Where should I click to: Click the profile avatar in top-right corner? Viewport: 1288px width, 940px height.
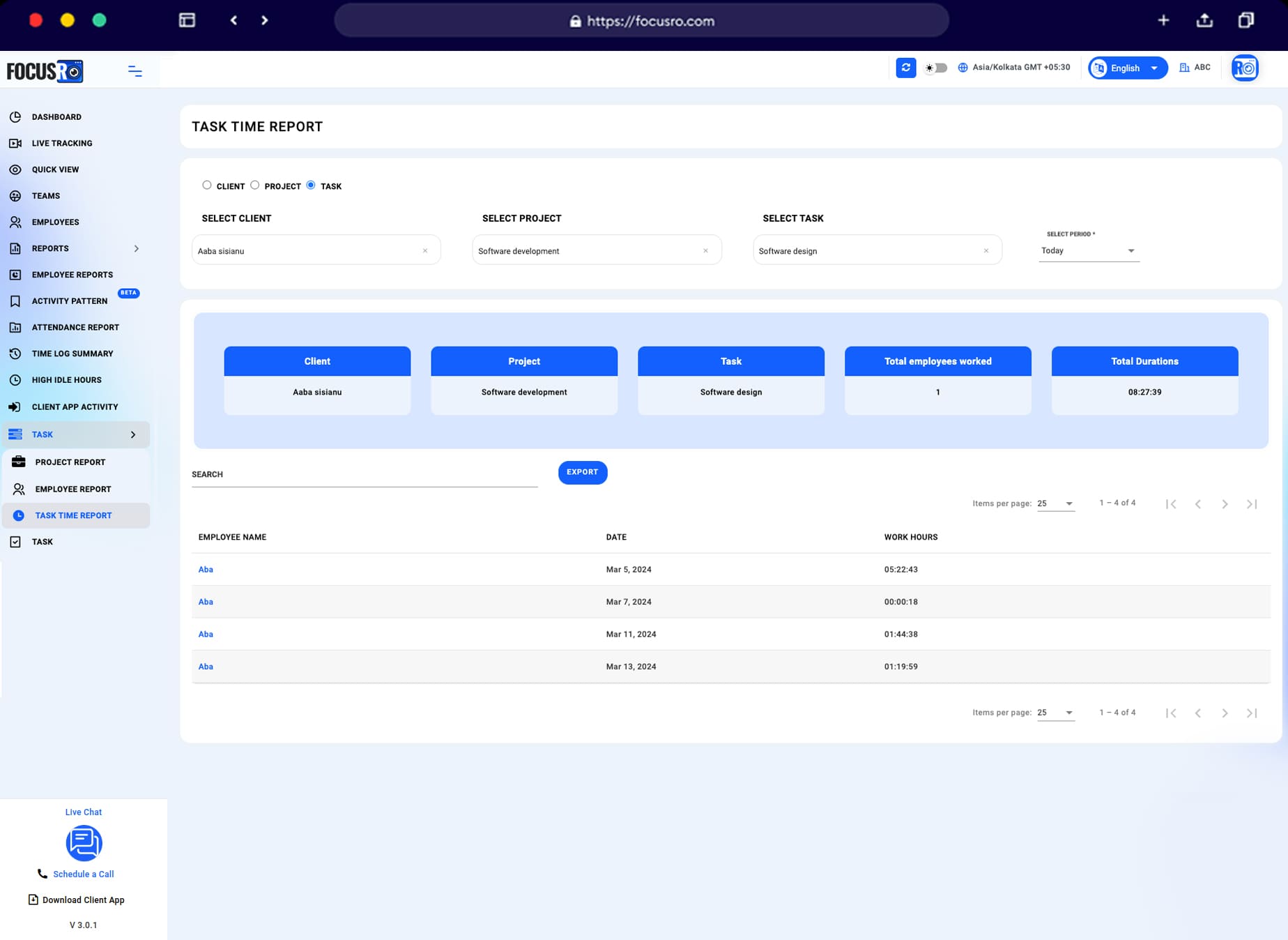click(1245, 68)
